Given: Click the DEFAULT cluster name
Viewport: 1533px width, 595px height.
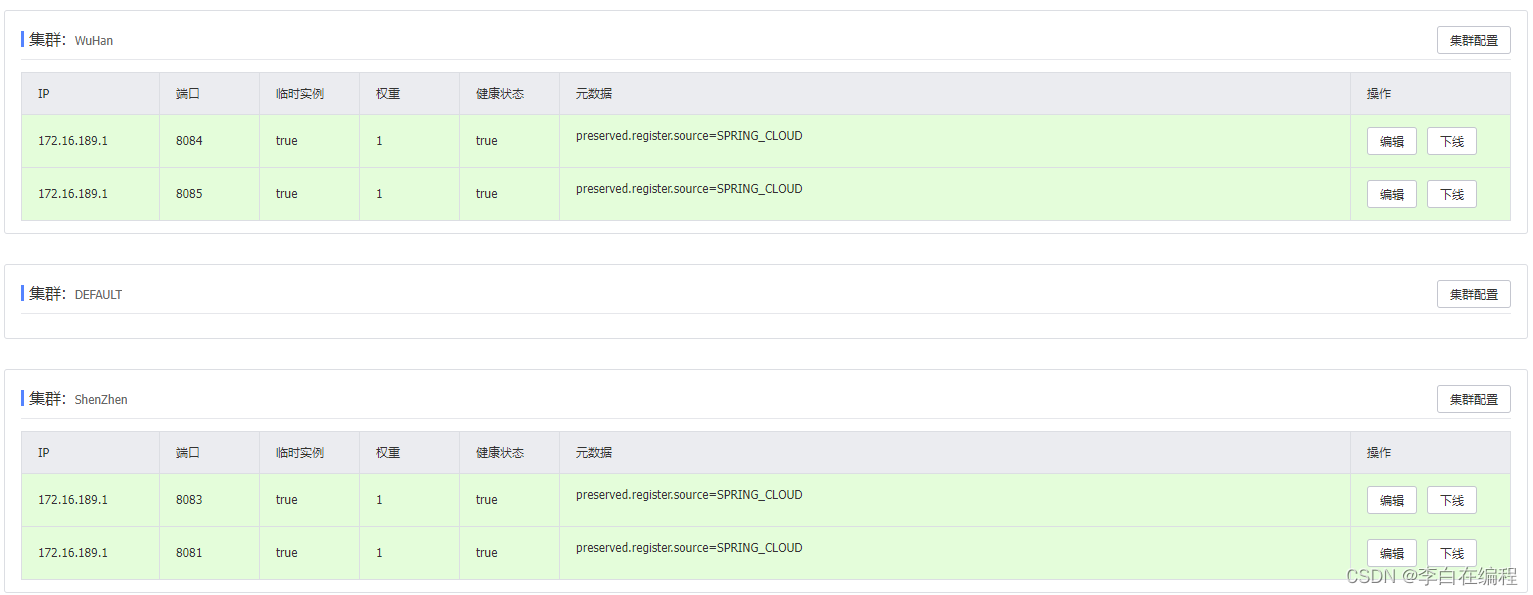Looking at the screenshot, I should 98,295.
